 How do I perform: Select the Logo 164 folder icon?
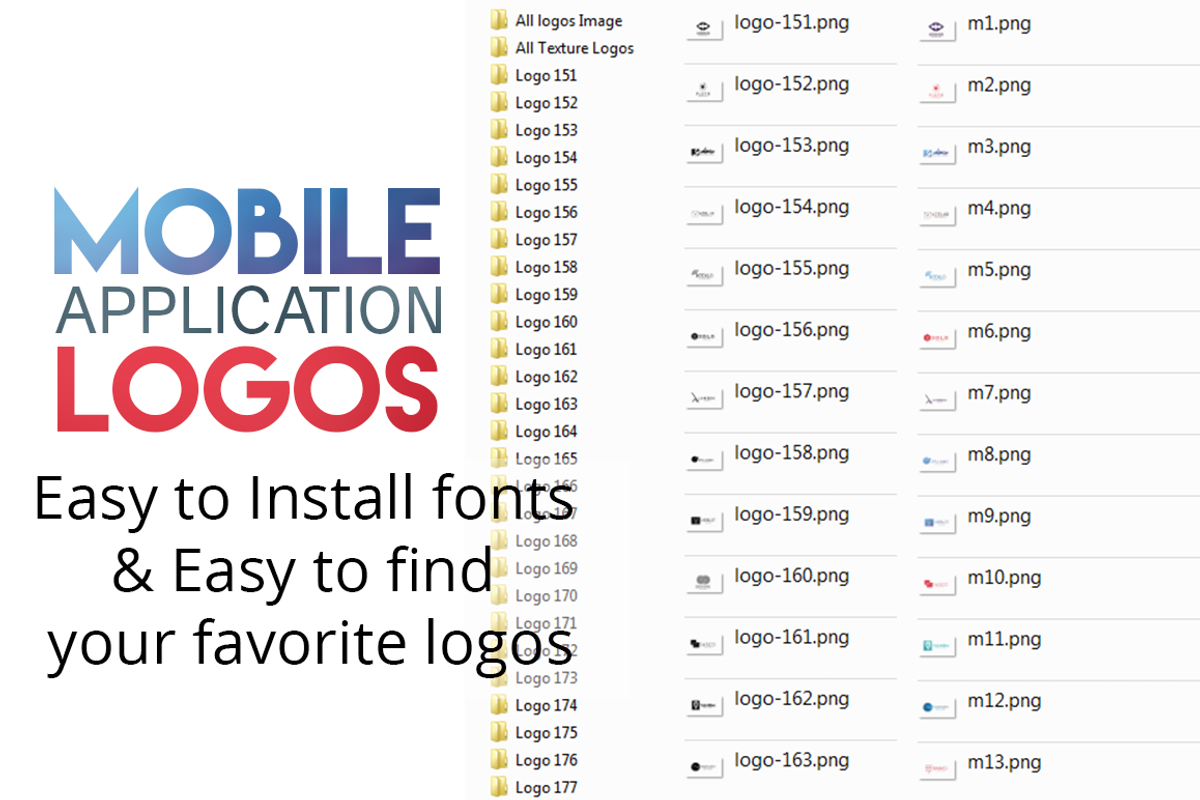(499, 431)
